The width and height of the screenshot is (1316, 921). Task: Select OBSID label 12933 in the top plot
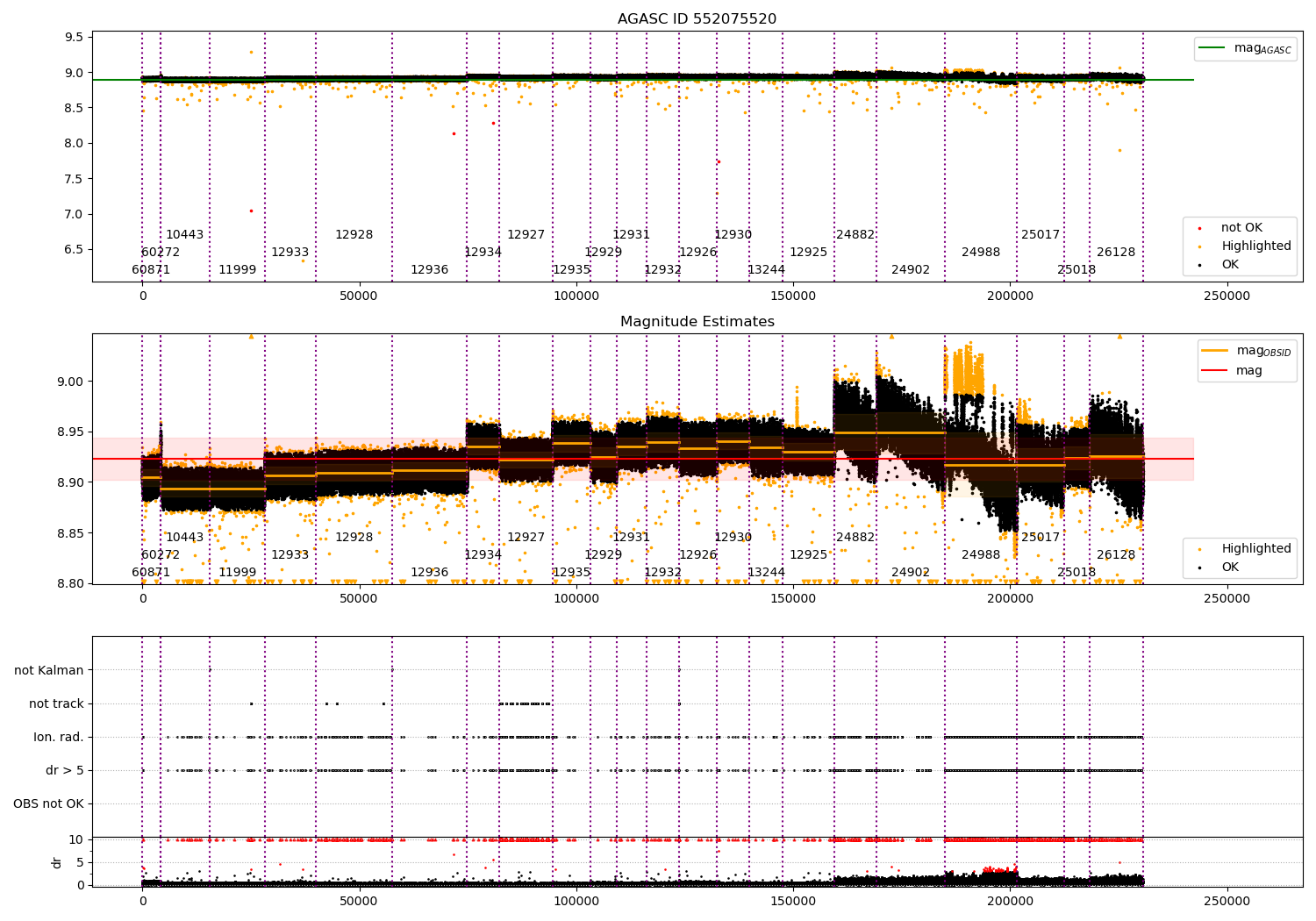(x=290, y=253)
